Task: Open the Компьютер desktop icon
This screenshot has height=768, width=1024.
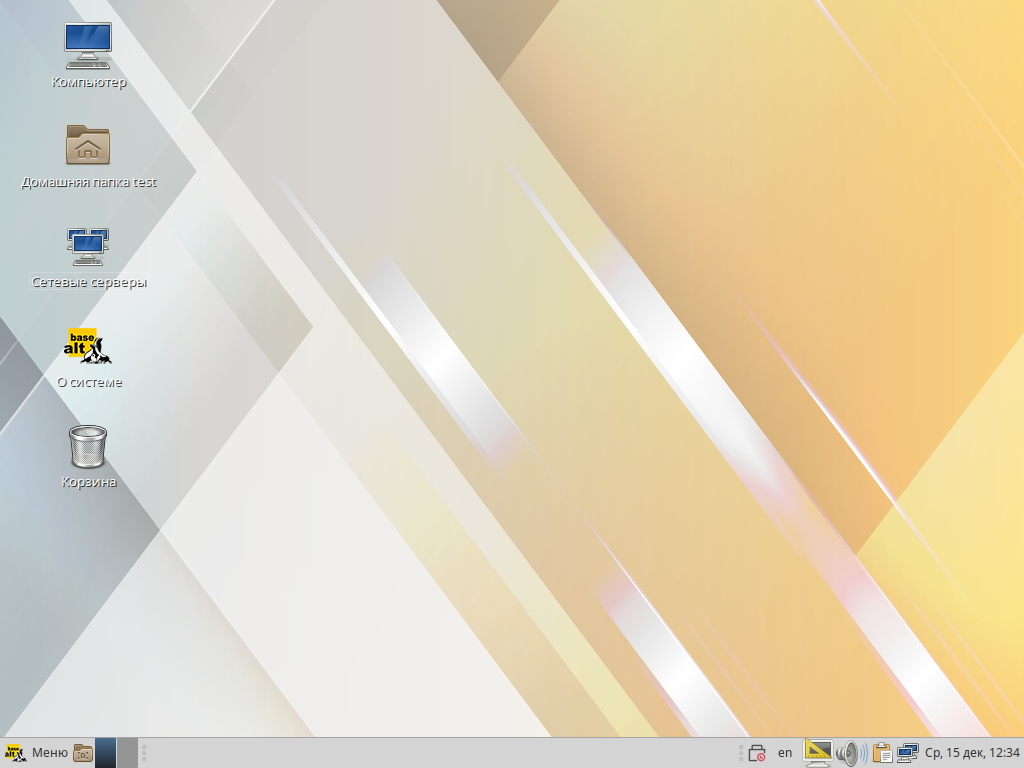Action: pos(88,45)
